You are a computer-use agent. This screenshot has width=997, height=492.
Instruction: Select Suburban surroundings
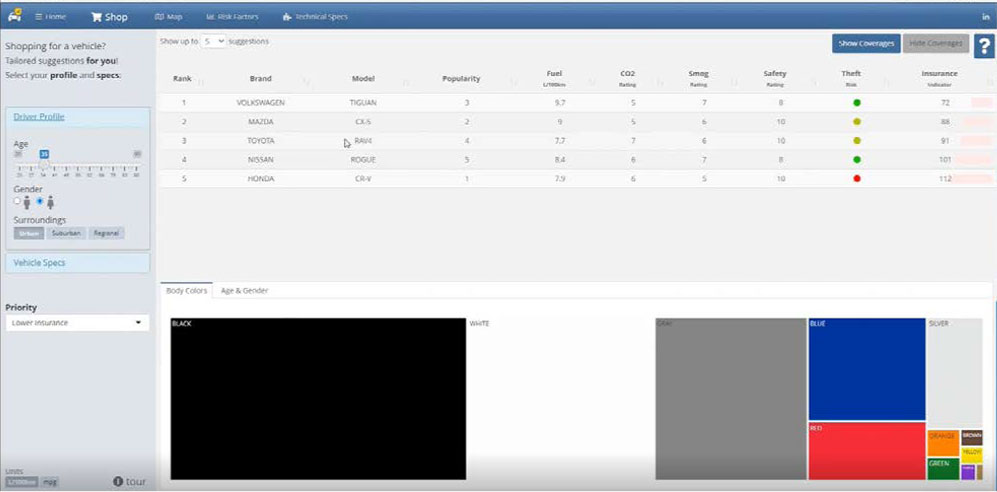click(66, 233)
